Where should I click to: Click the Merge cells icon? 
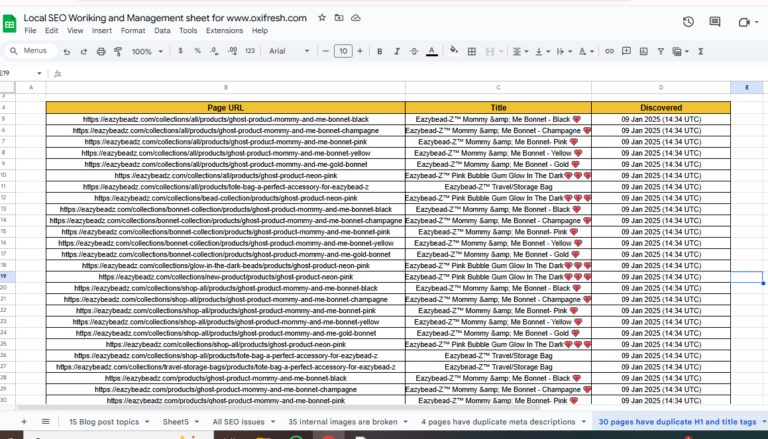tap(490, 51)
